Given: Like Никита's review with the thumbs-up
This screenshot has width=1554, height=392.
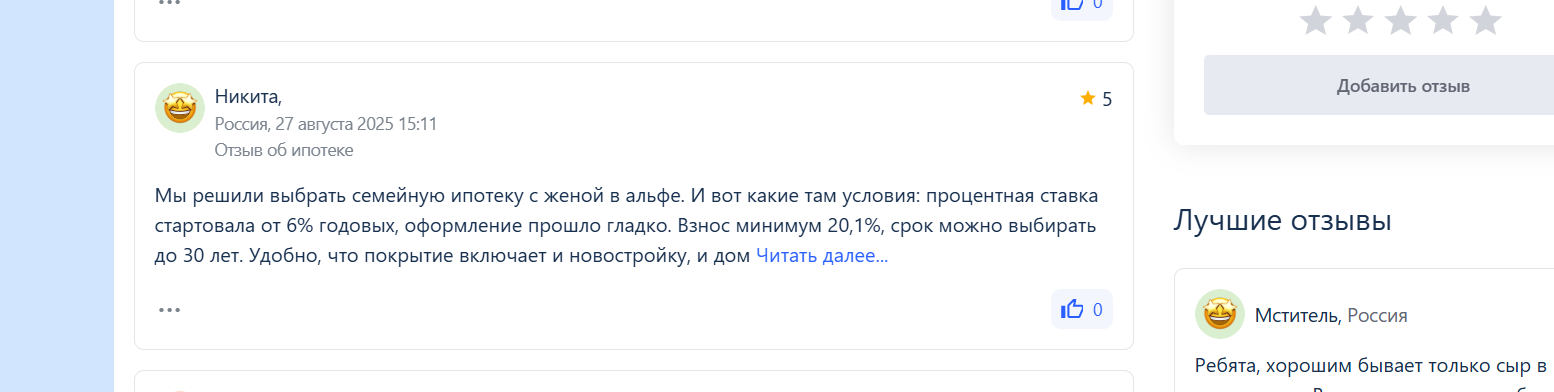Looking at the screenshot, I should point(1082,309).
